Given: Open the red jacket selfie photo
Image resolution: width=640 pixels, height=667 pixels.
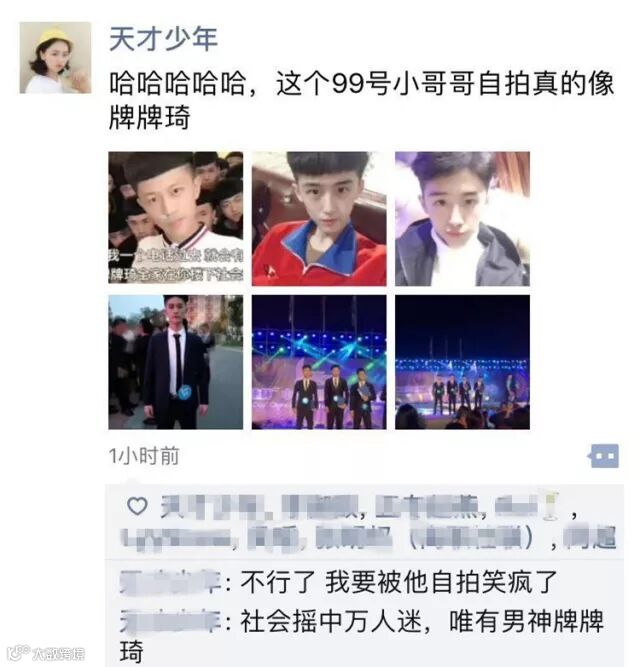Looking at the screenshot, I should point(319,219).
